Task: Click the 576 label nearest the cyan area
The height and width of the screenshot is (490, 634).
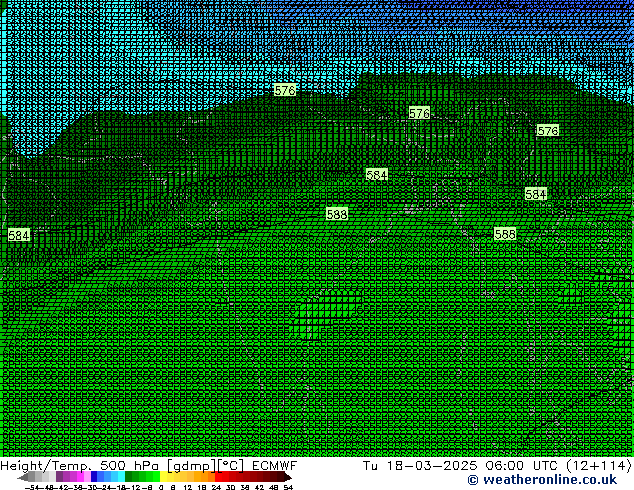Action: (285, 90)
